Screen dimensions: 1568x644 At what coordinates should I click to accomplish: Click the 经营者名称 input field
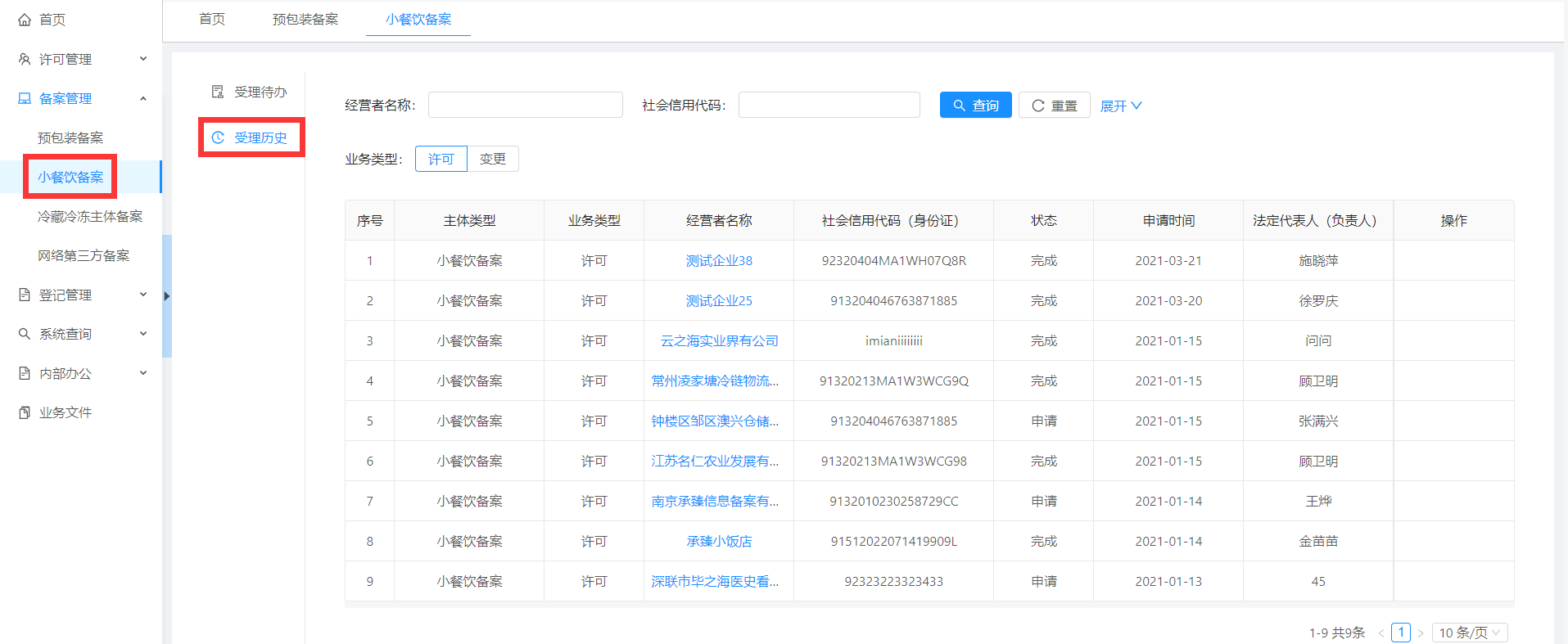pos(525,105)
